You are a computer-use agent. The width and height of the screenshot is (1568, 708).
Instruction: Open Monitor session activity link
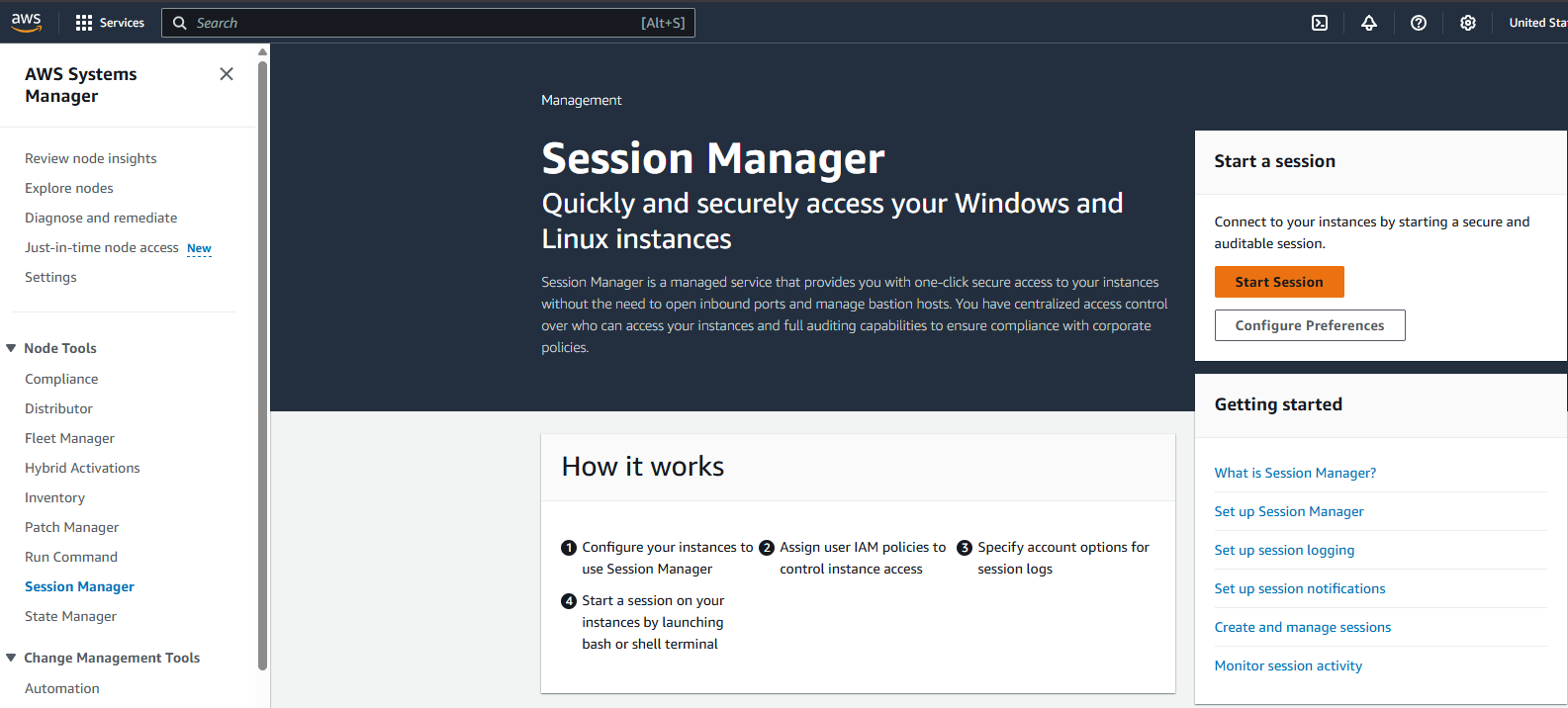pyautogui.click(x=1288, y=665)
